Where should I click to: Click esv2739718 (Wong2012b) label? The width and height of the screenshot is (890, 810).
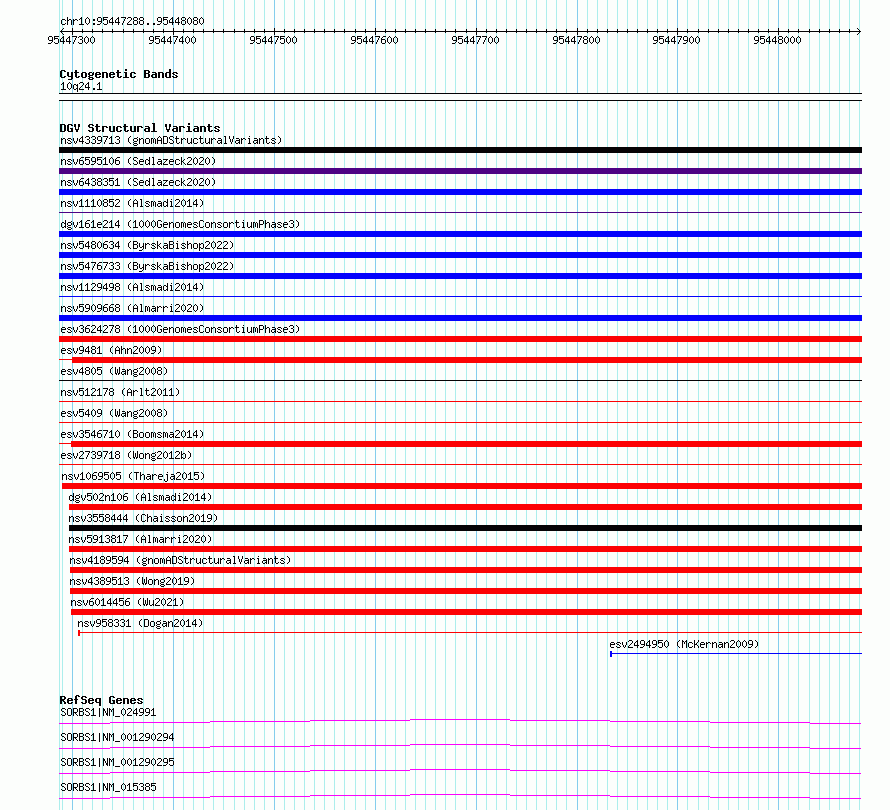[x=126, y=455]
